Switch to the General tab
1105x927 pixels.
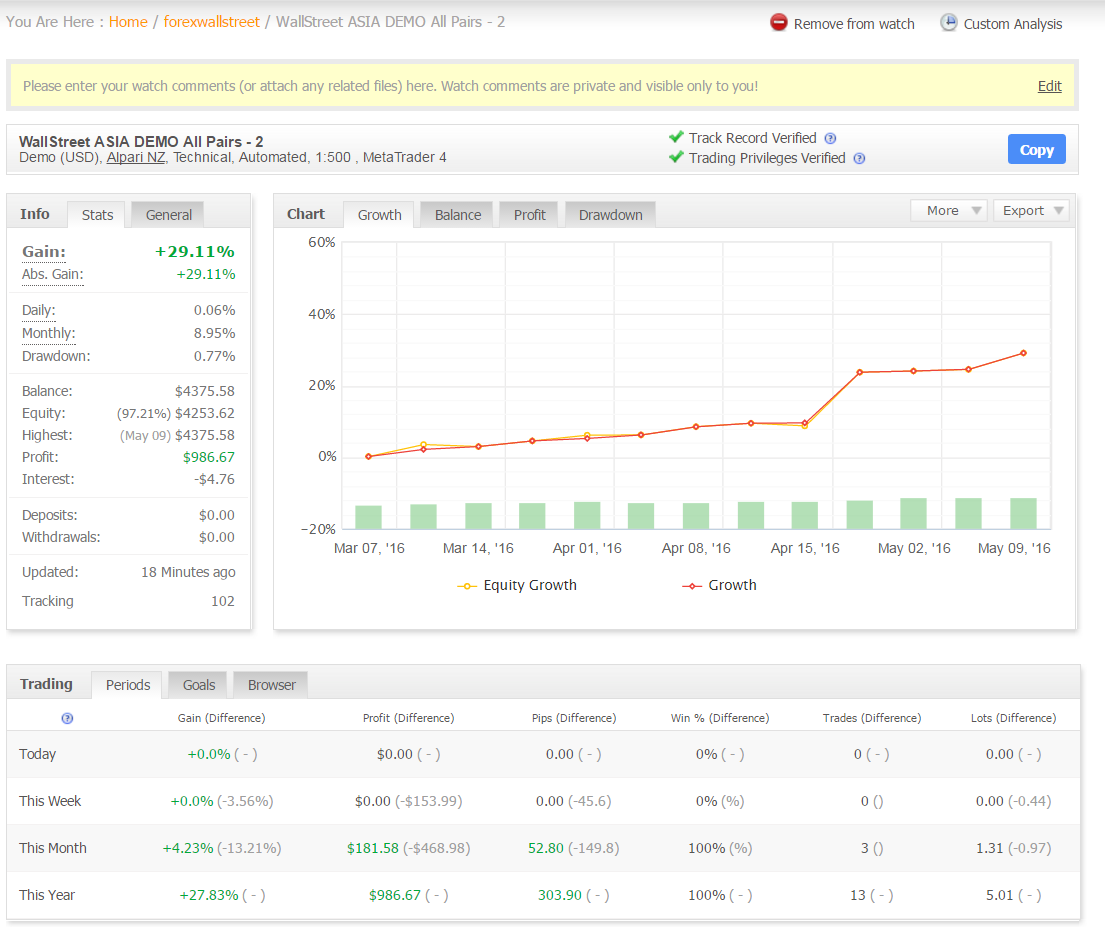point(168,215)
